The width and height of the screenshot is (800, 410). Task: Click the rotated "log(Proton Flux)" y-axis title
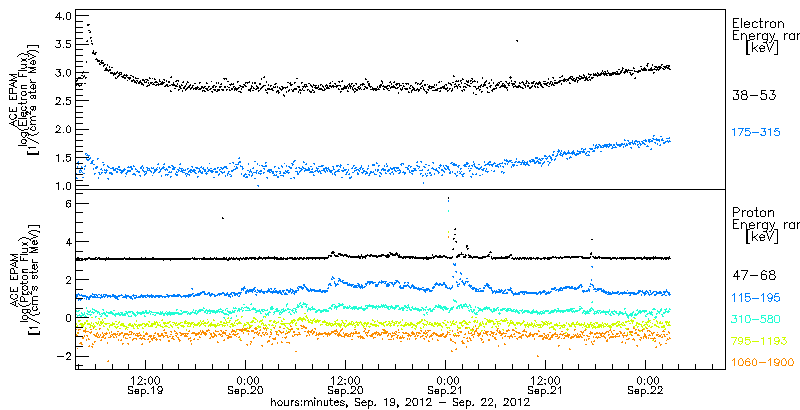click(26, 279)
